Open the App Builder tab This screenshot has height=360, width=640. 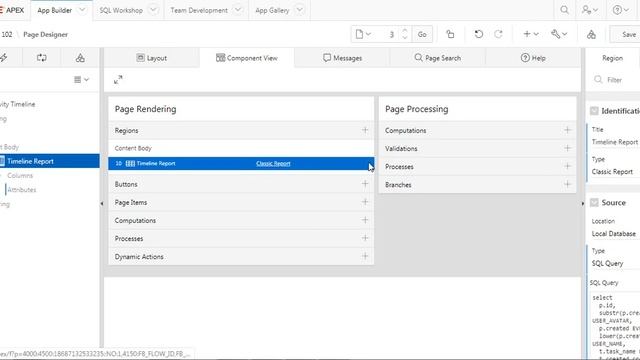[54, 10]
